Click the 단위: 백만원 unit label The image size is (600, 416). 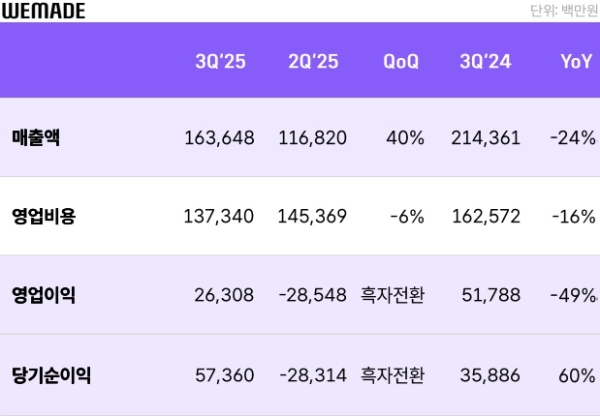(565, 11)
